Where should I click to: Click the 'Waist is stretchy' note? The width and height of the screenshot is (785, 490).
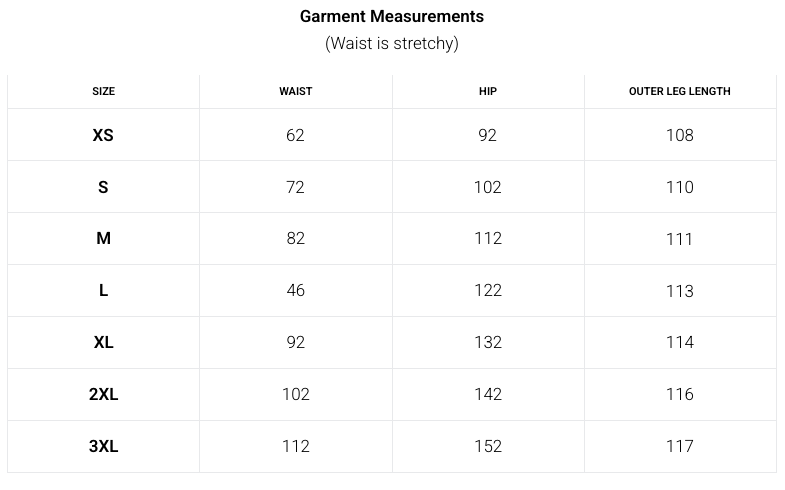click(x=392, y=43)
